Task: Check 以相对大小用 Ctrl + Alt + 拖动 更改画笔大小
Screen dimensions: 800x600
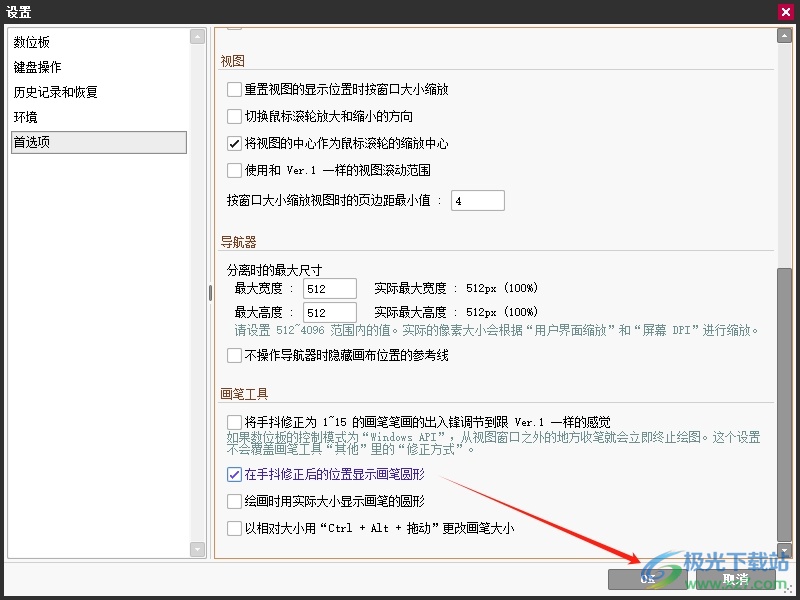Action: tap(234, 528)
